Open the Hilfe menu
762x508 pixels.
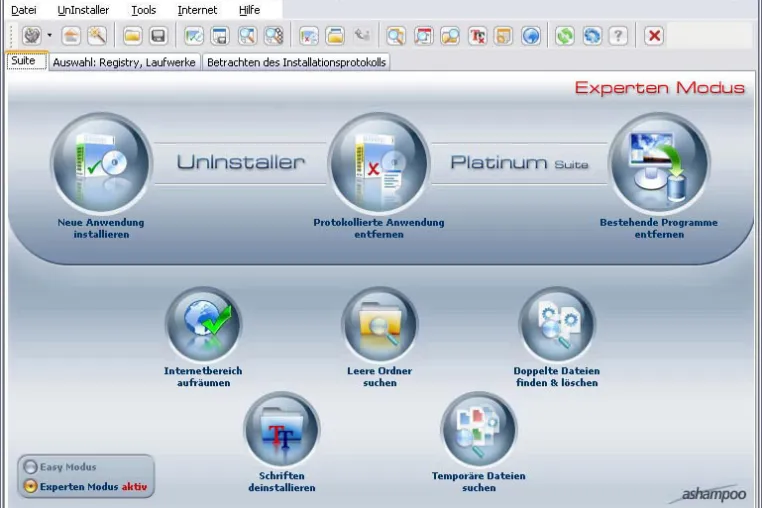coord(249,10)
